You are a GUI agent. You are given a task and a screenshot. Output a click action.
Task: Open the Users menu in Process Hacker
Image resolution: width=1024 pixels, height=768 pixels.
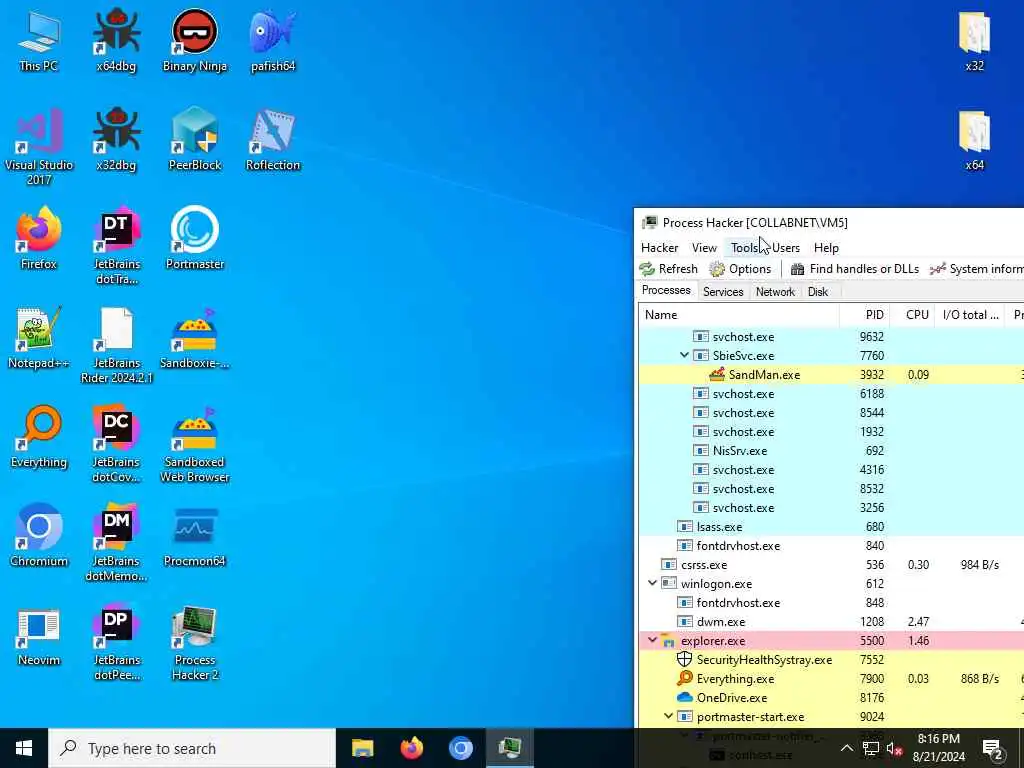point(786,248)
